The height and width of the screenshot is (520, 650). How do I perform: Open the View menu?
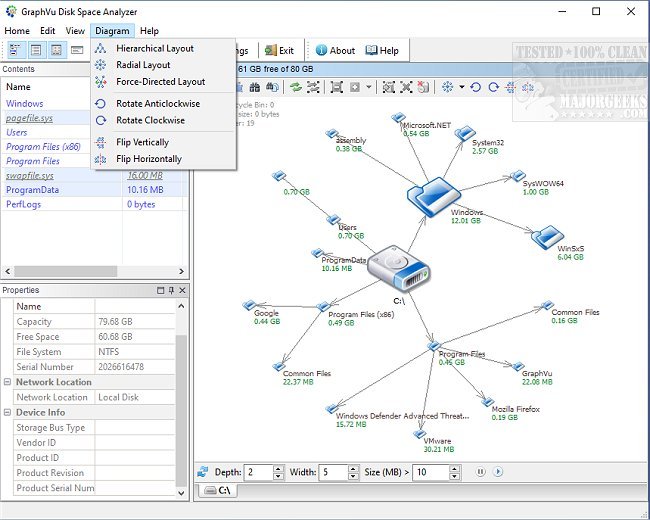tap(75, 31)
